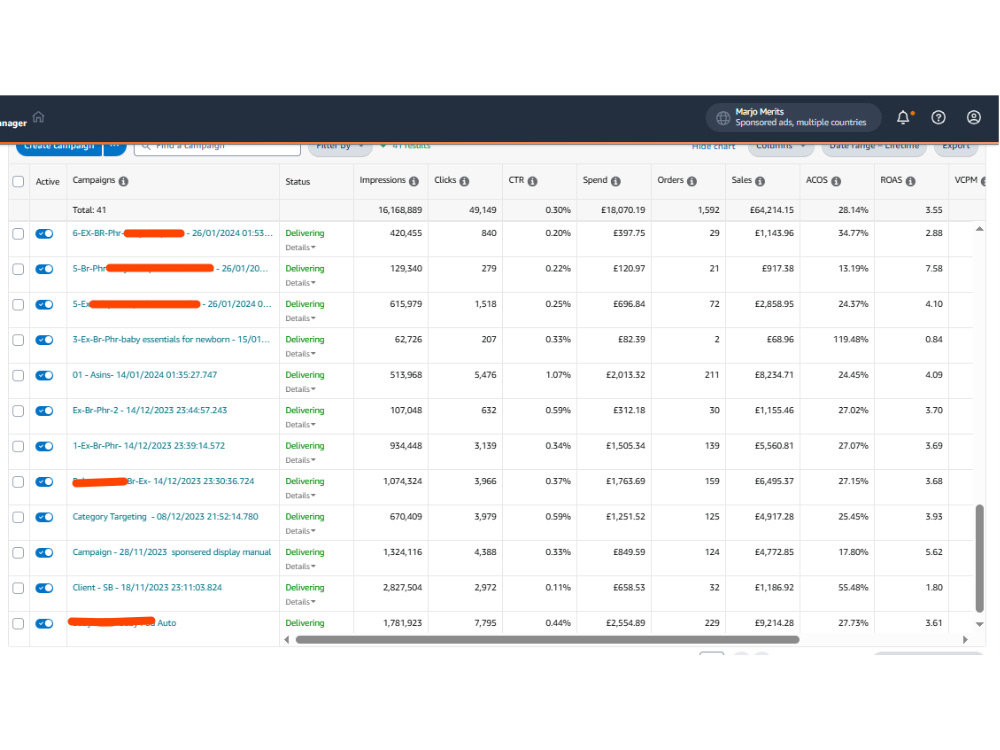Open the help question mark icon
The image size is (1000, 750).
938,117
